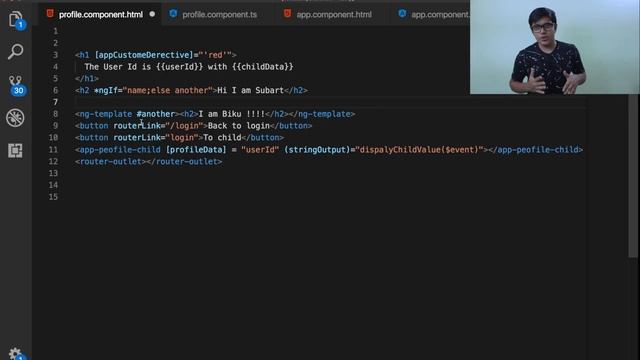Open the Explorer files icon

coord(16,19)
